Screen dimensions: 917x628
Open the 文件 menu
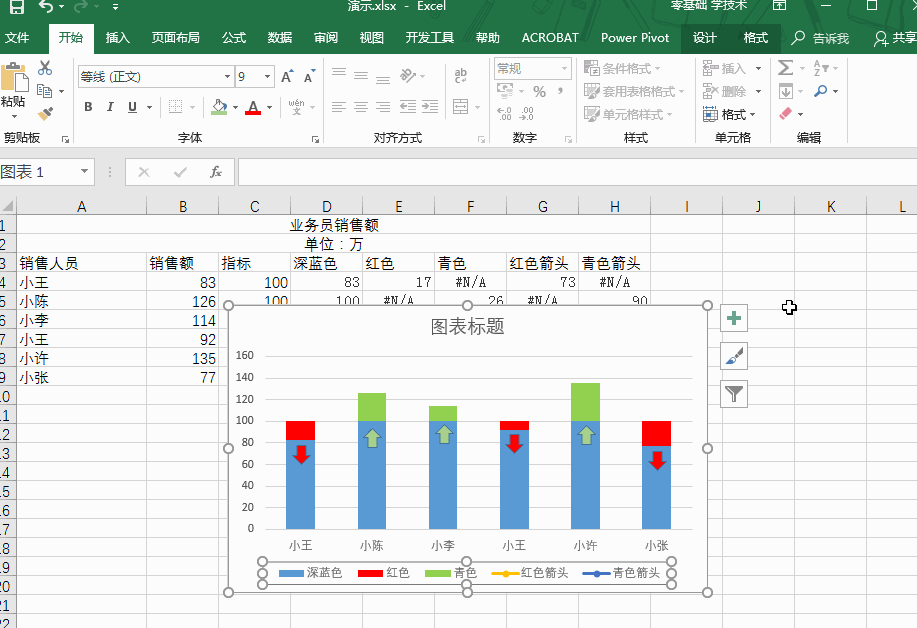(x=17, y=38)
